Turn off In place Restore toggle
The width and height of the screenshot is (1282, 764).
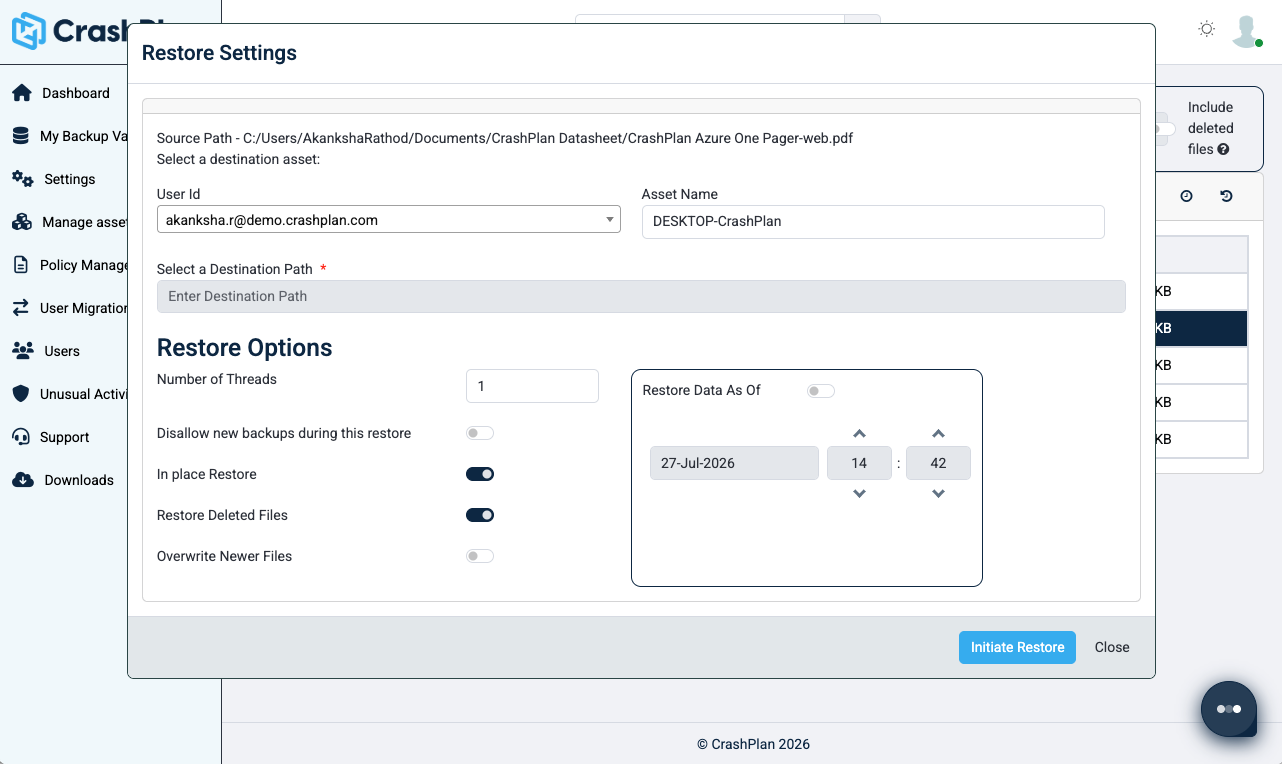(x=480, y=474)
